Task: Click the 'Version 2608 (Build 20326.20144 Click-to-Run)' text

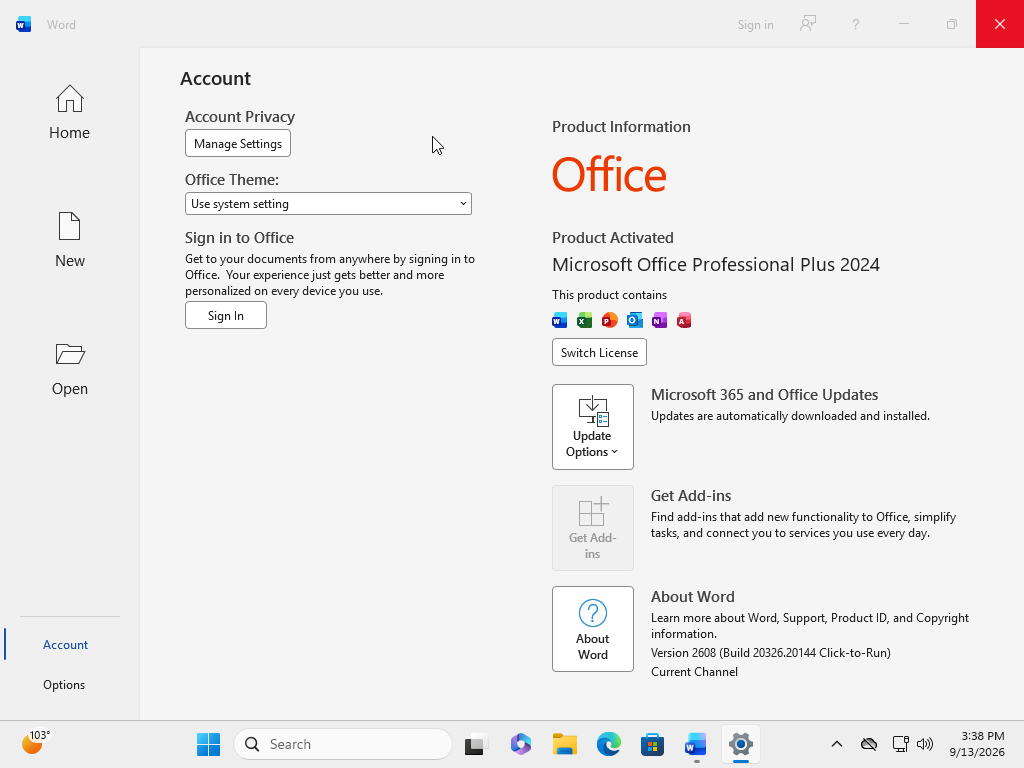Action: point(771,653)
